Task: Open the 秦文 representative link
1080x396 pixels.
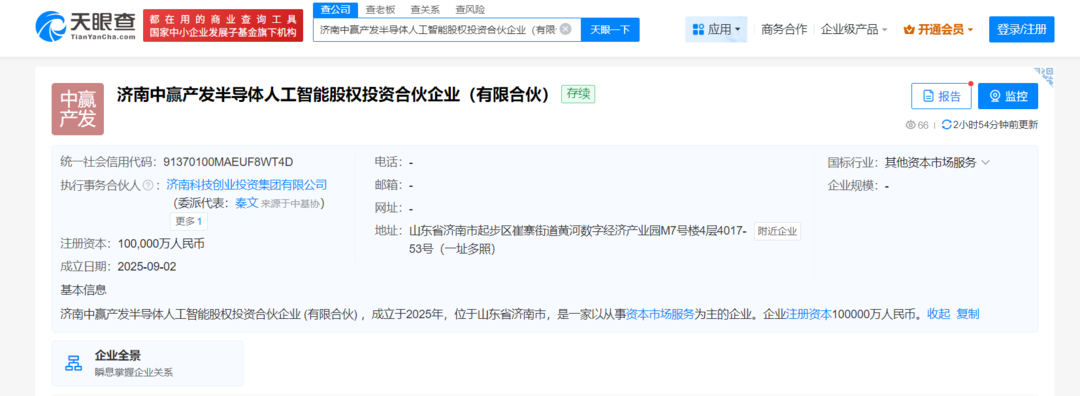Action: [246, 203]
